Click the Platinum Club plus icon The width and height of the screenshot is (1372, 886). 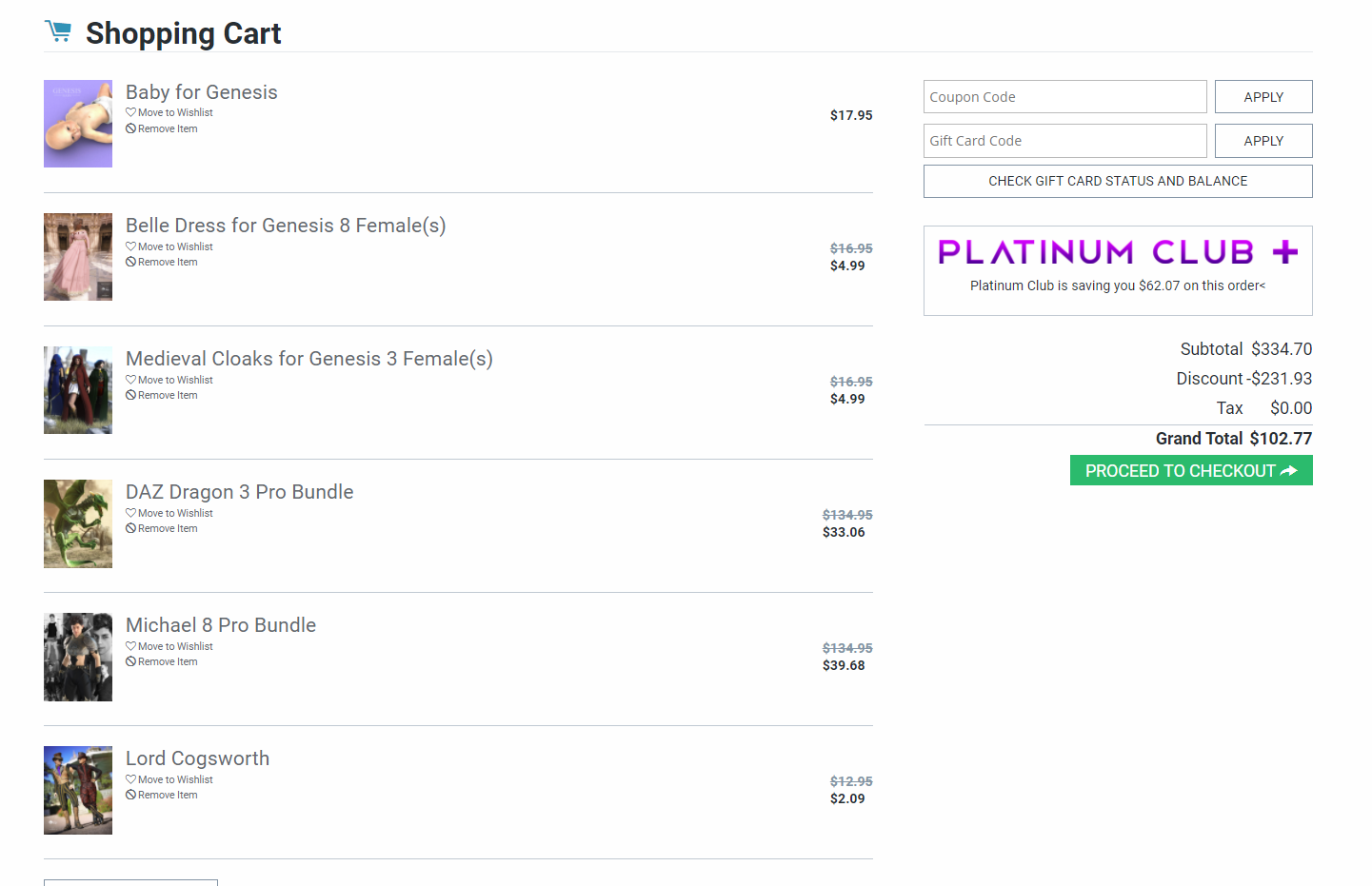click(1285, 252)
